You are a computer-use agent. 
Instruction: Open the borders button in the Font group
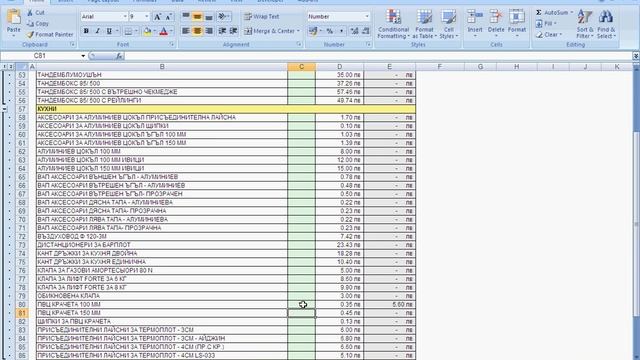[x=128, y=31]
